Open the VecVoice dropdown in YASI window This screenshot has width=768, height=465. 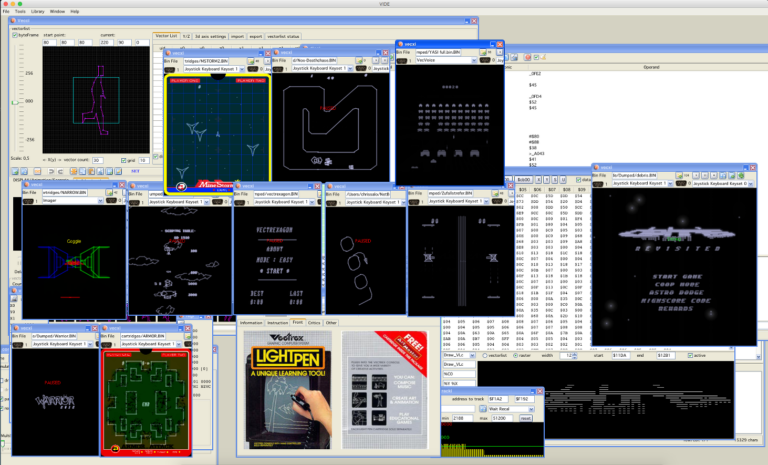[x=446, y=60]
